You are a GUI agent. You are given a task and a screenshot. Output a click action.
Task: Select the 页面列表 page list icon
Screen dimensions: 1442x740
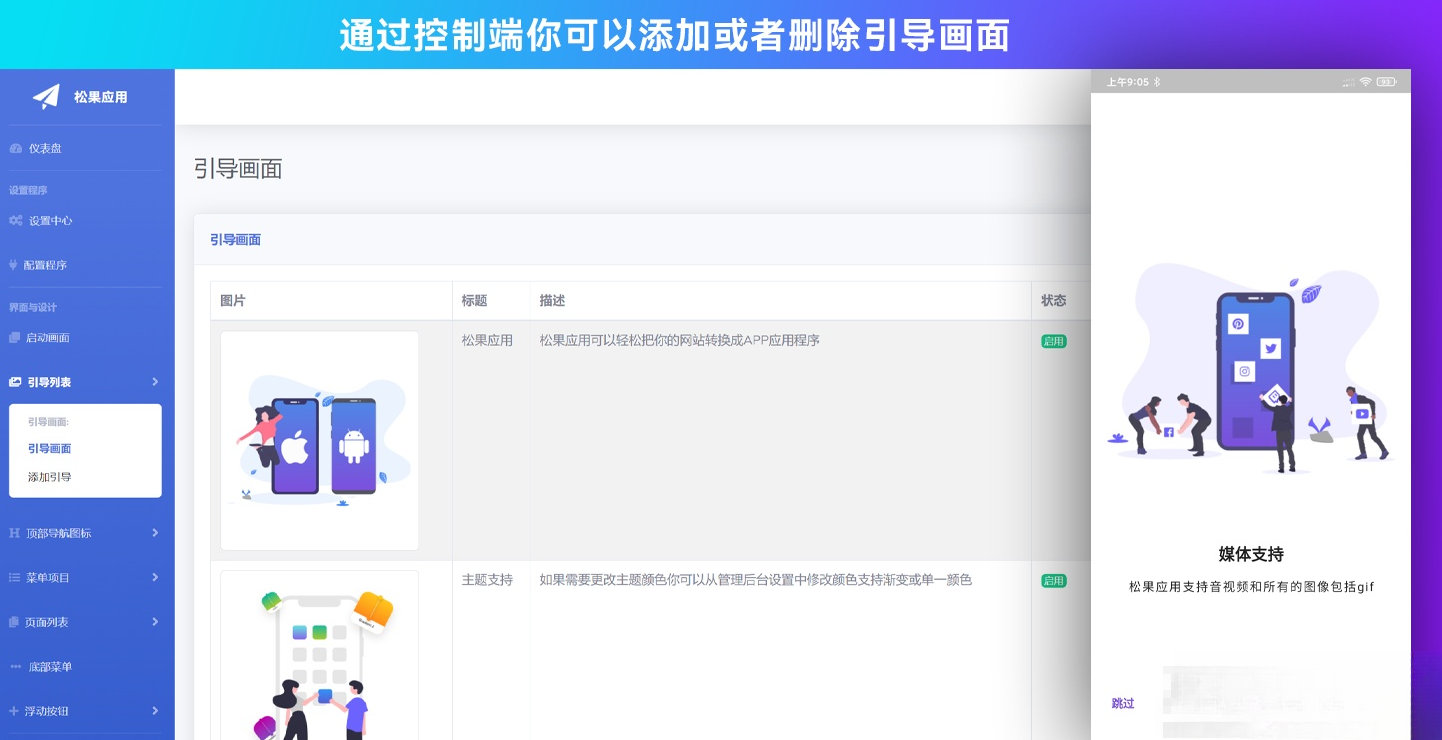point(14,622)
